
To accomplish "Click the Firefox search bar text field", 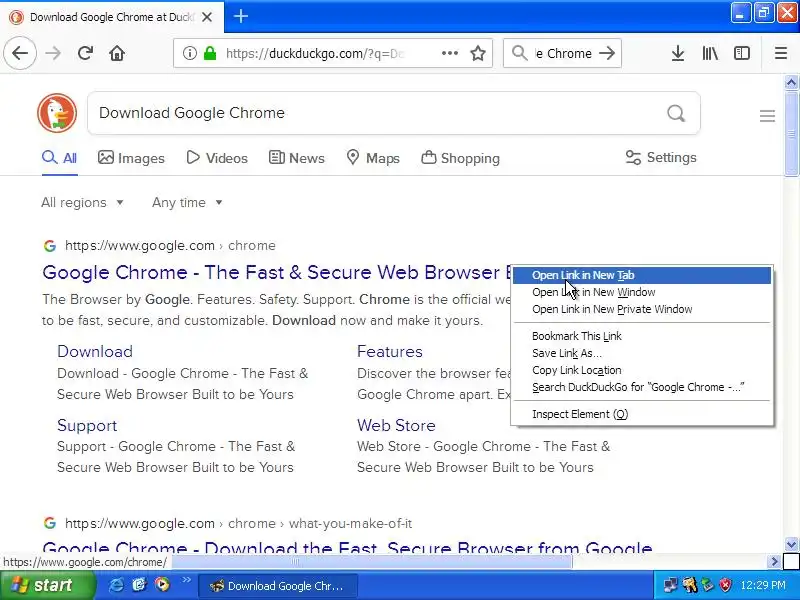I will [563, 53].
